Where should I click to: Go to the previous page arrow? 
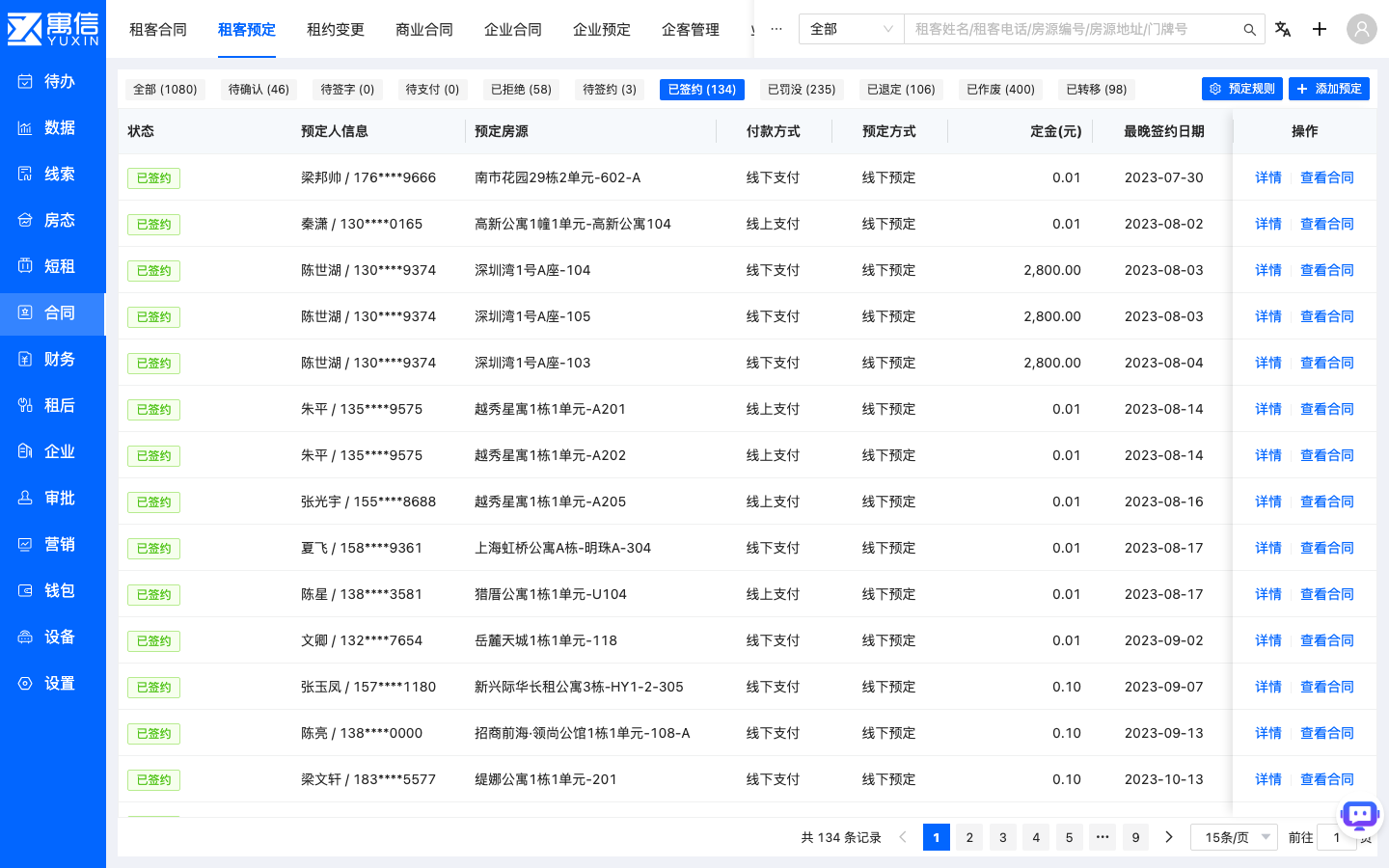pos(903,837)
